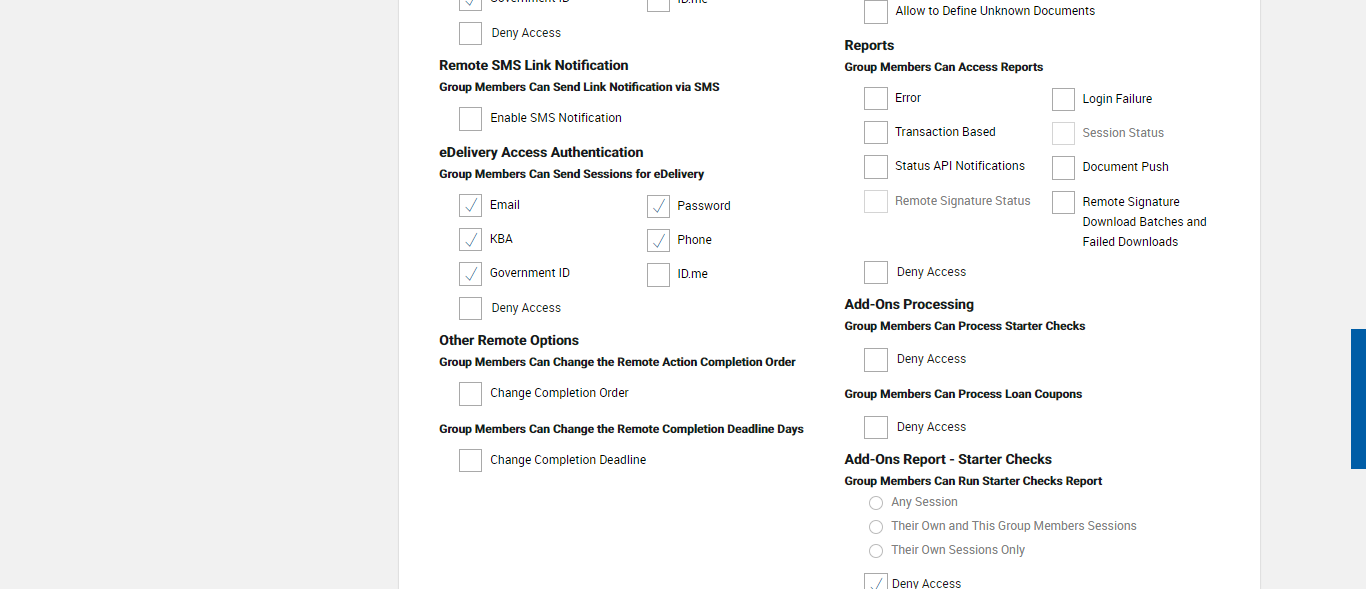Check Deny Access under eDelivery Access Authentication

click(470, 309)
